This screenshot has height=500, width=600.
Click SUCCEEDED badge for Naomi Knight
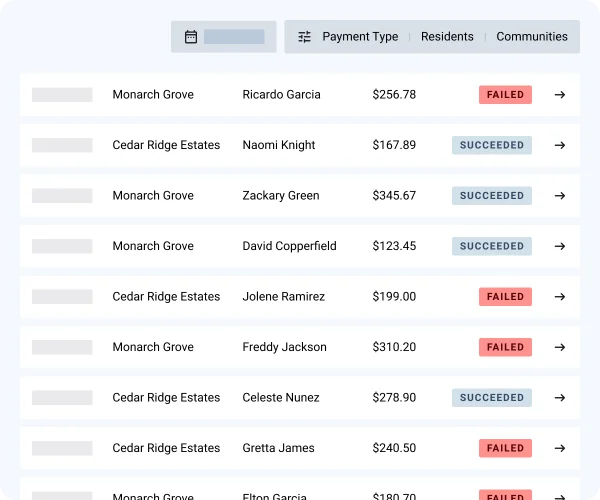[492, 145]
